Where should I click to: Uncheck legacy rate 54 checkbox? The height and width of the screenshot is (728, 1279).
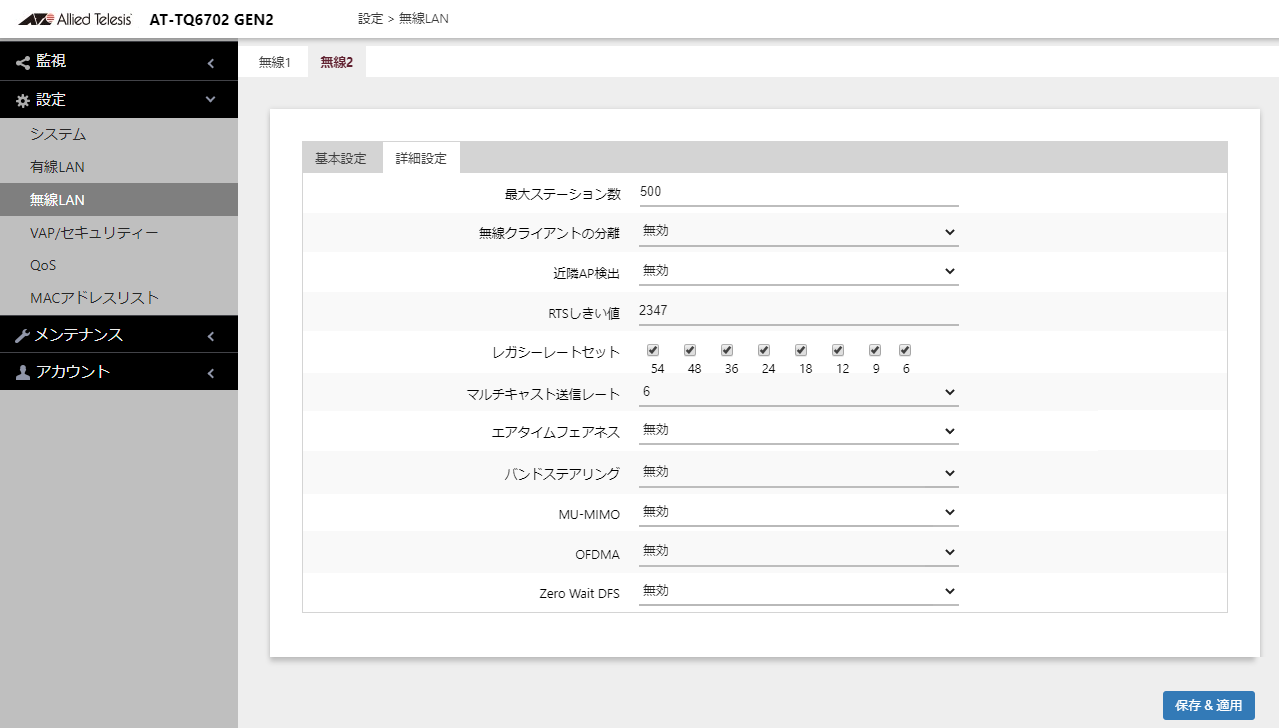[x=653, y=350]
